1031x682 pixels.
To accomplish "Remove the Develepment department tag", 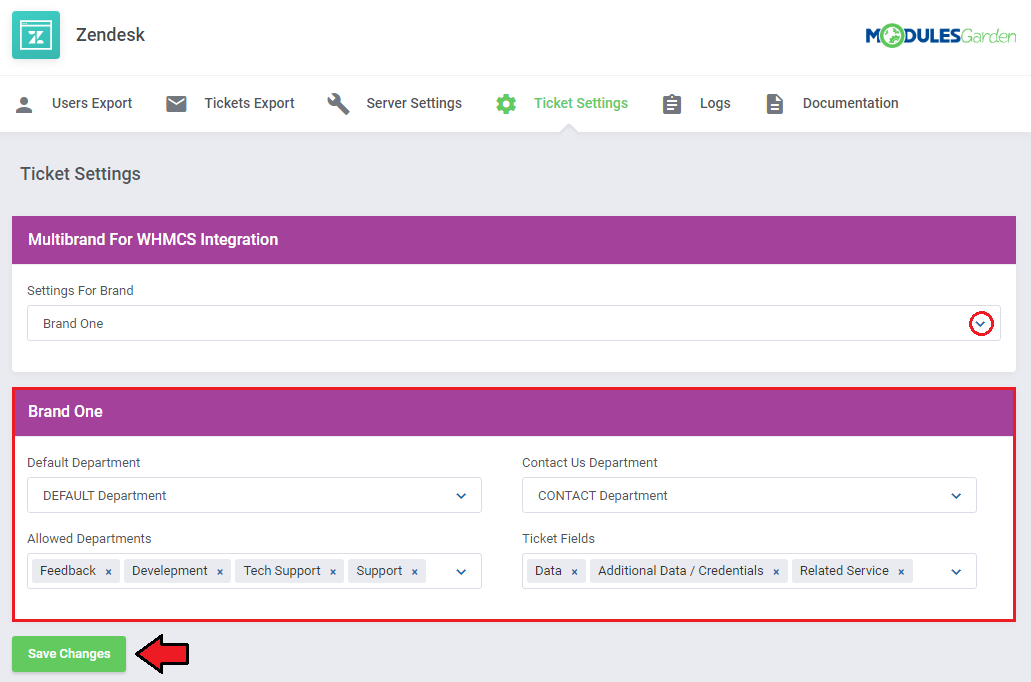I will click(x=220, y=572).
